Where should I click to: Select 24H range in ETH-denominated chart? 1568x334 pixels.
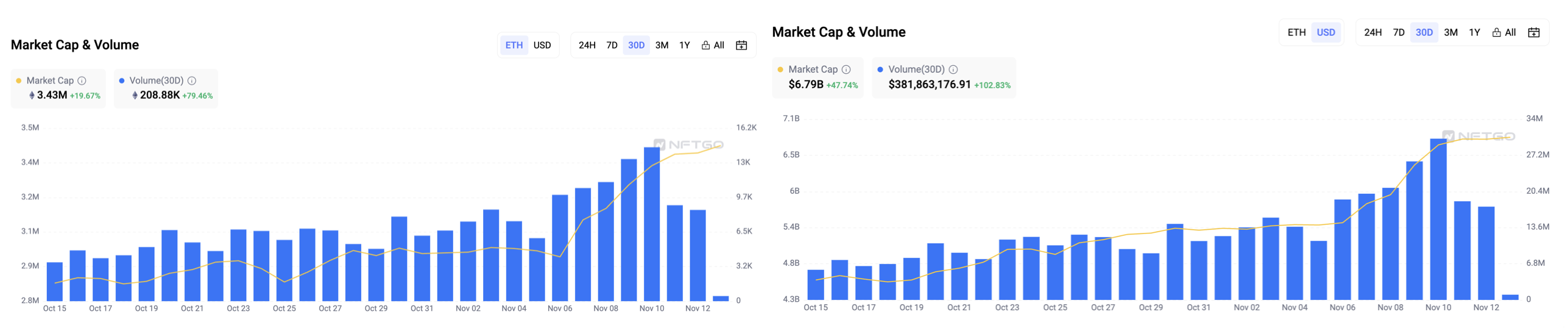point(587,45)
